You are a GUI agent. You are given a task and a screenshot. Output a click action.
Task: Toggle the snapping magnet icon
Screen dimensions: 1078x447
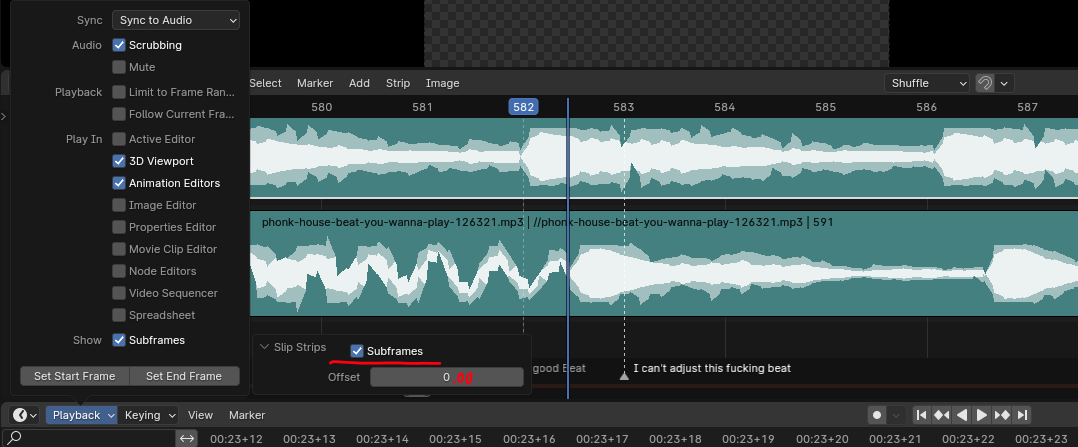(984, 83)
